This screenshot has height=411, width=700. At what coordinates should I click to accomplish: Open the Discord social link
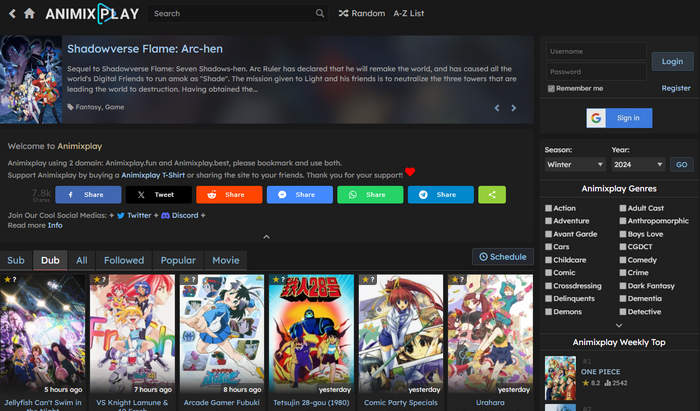[180, 215]
